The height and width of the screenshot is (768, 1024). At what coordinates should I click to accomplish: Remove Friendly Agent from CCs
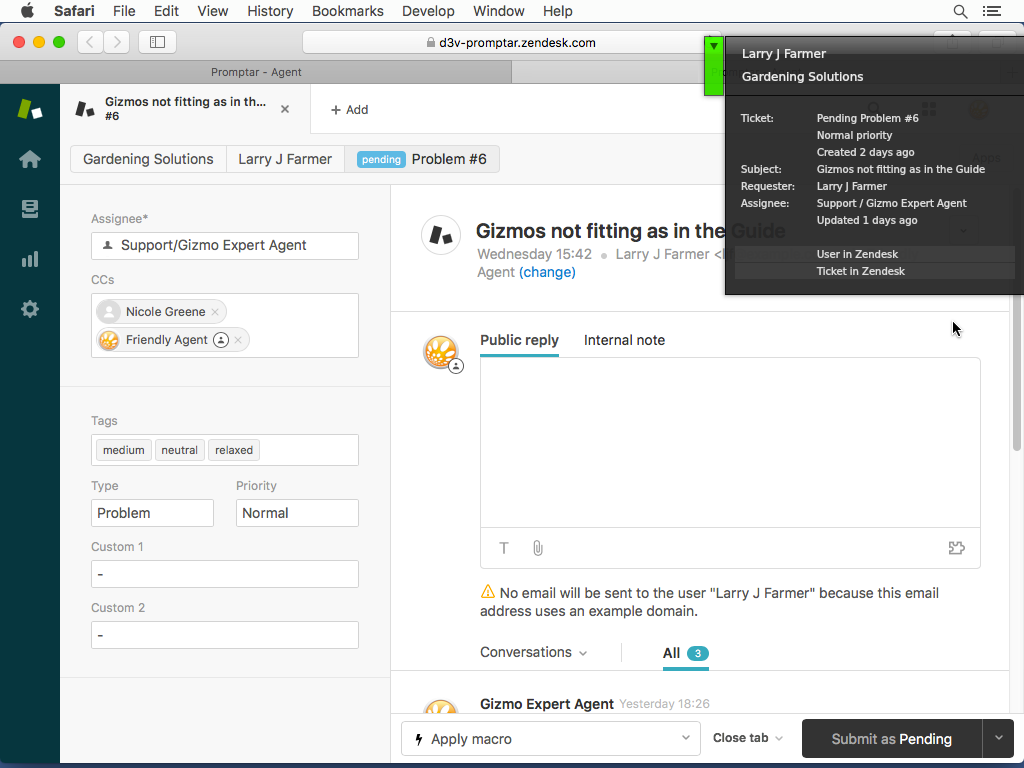point(238,340)
